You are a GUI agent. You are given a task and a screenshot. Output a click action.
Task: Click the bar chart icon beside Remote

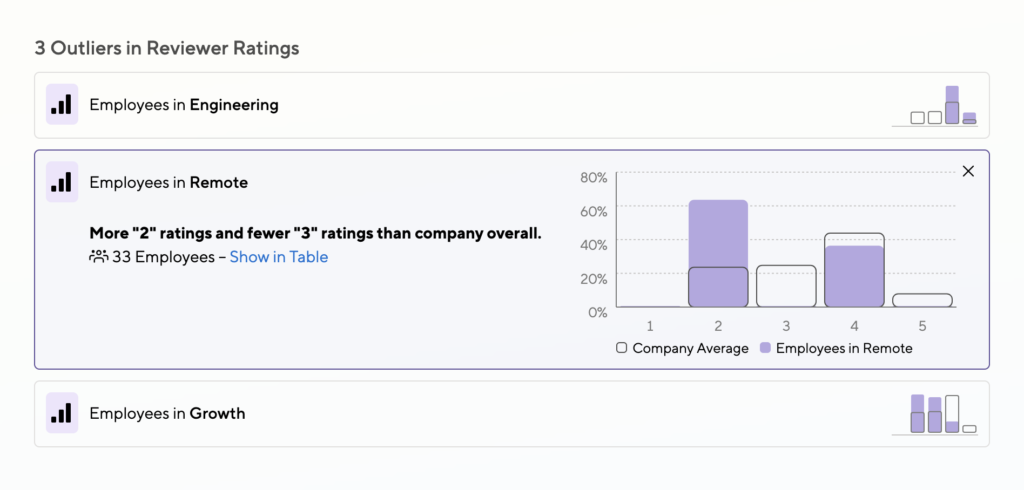(x=62, y=182)
